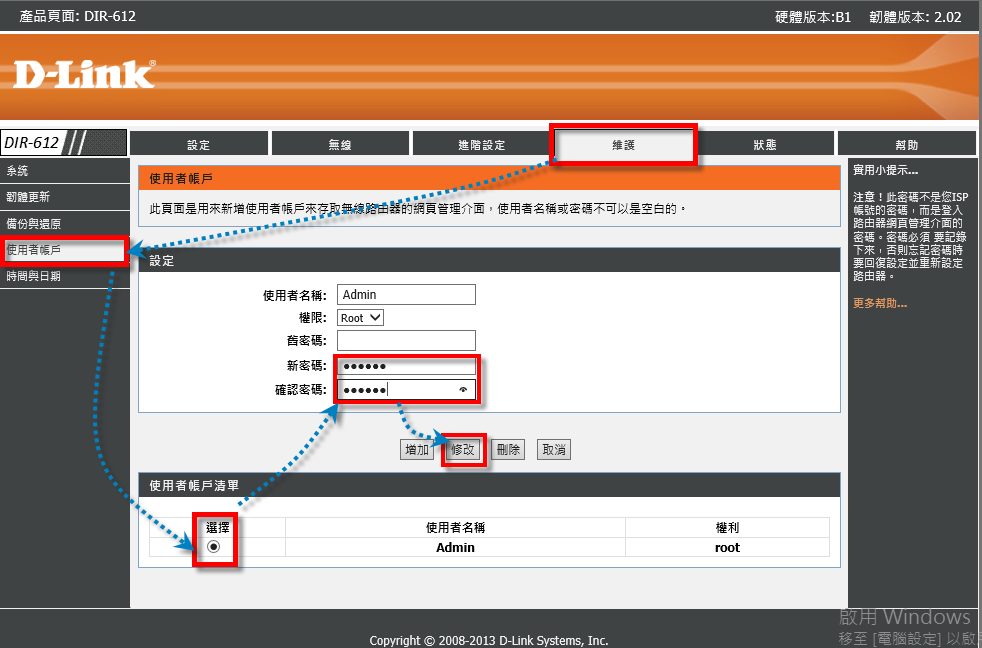Go to the 狀態 tab
Screen dimensions: 982x648
pyautogui.click(x=765, y=144)
